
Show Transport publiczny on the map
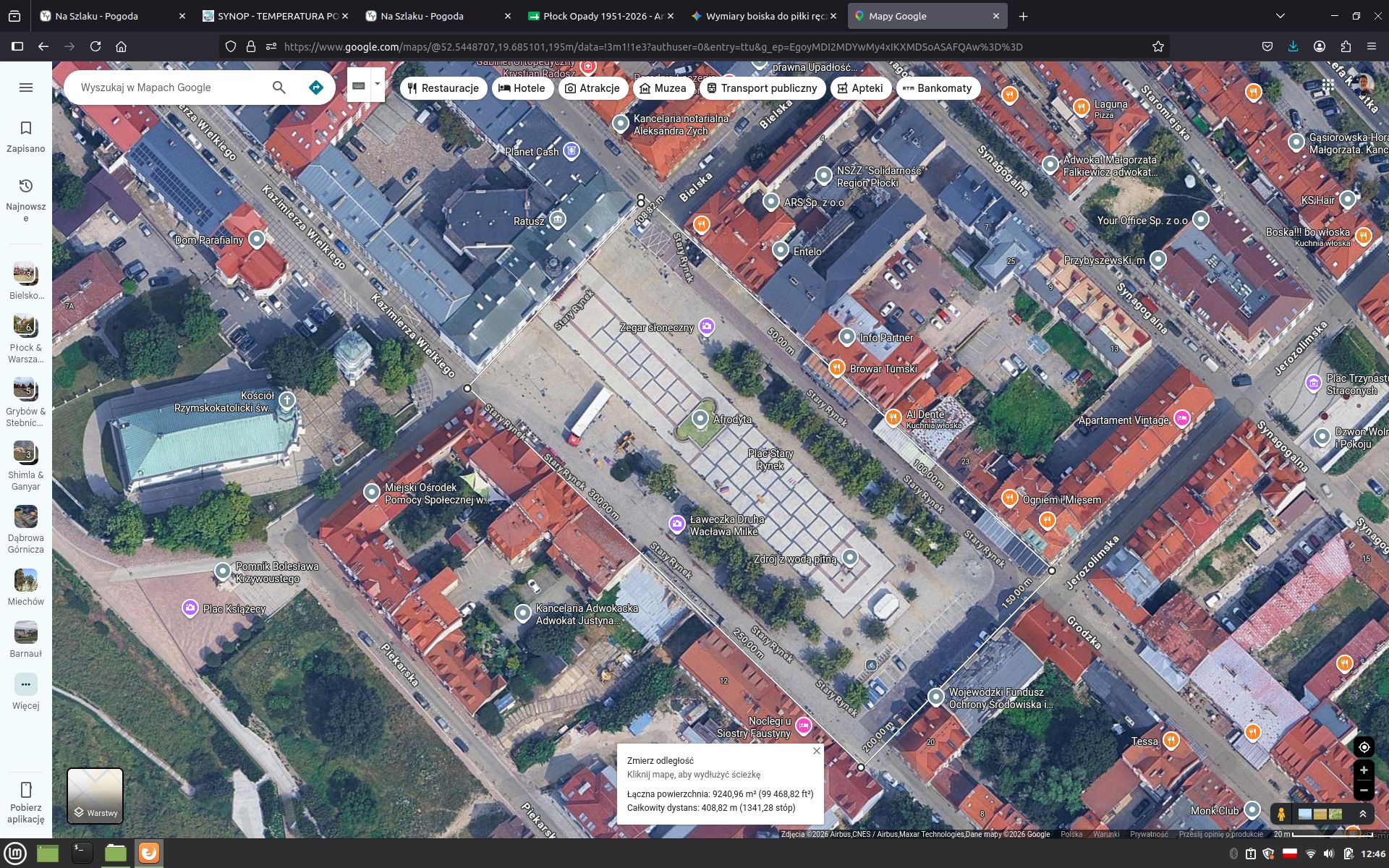(762, 88)
